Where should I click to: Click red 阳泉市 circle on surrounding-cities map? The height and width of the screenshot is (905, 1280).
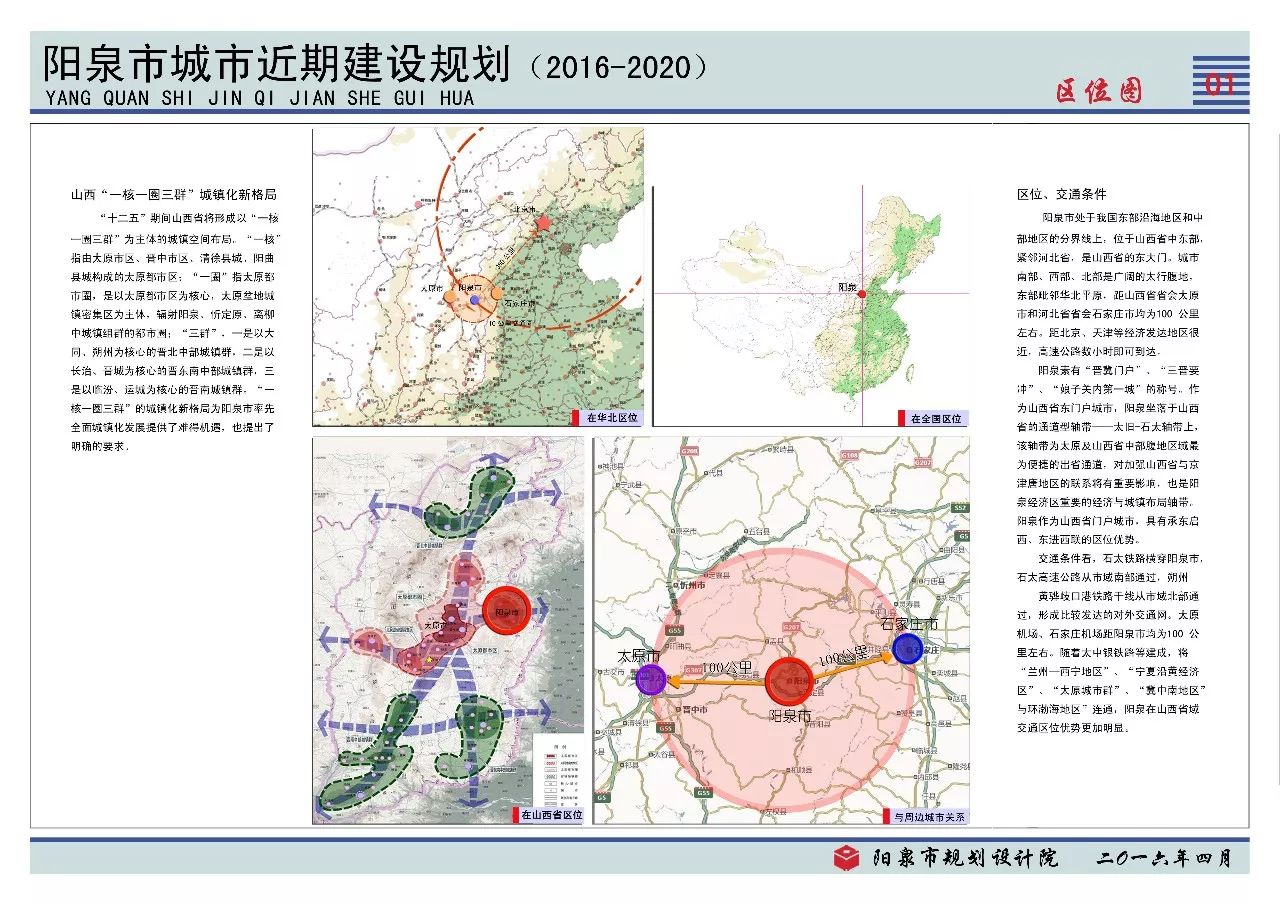(790, 681)
